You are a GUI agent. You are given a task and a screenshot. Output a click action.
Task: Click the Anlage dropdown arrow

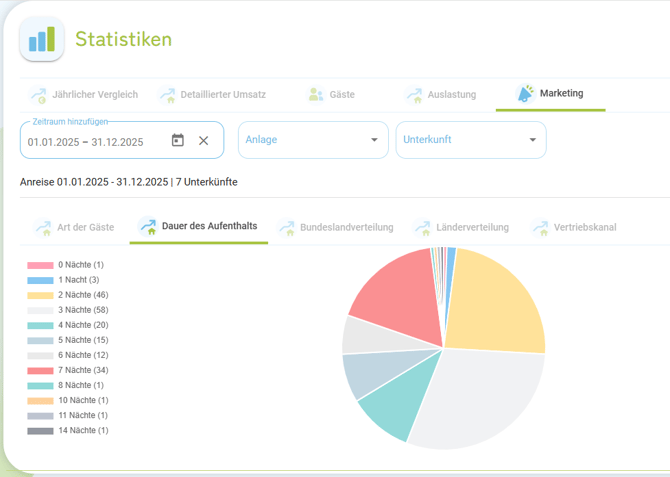[374, 140]
